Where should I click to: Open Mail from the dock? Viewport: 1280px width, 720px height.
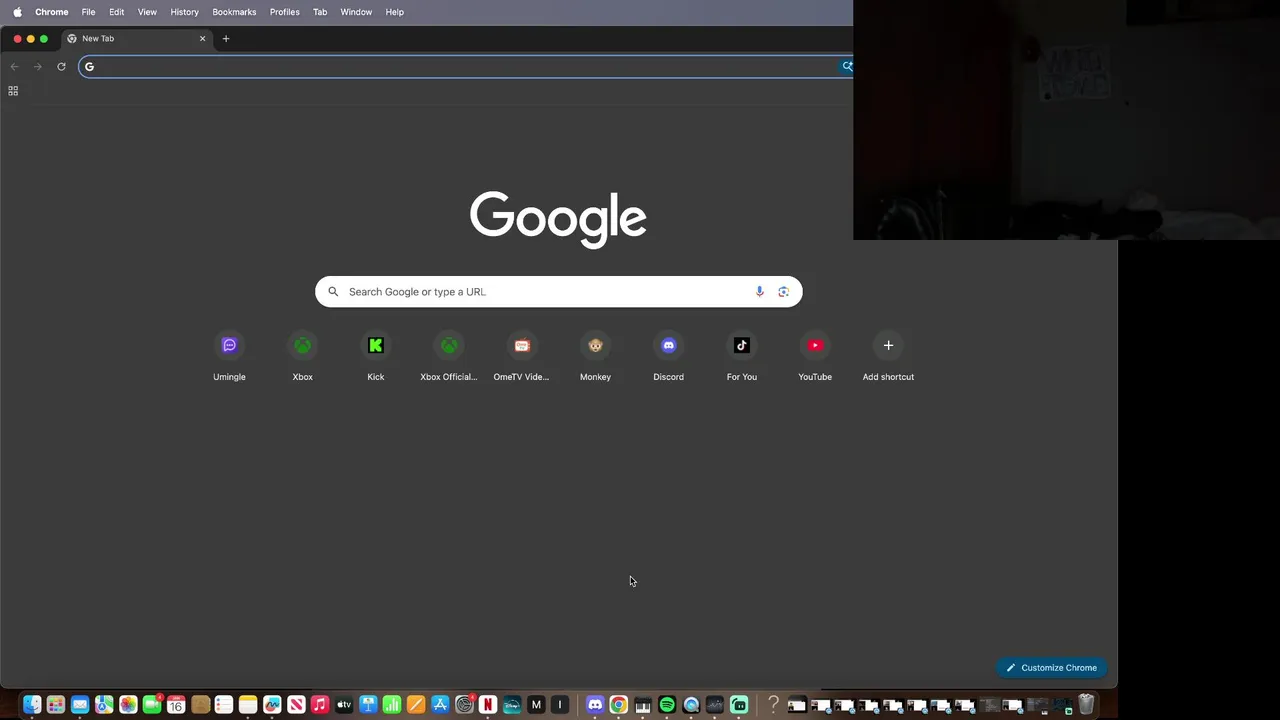(x=80, y=705)
